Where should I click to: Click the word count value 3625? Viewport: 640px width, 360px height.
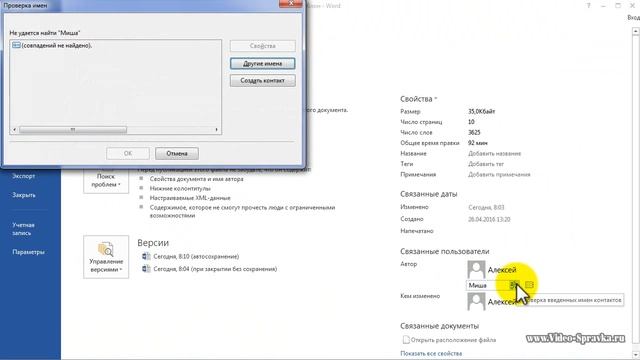pyautogui.click(x=474, y=132)
